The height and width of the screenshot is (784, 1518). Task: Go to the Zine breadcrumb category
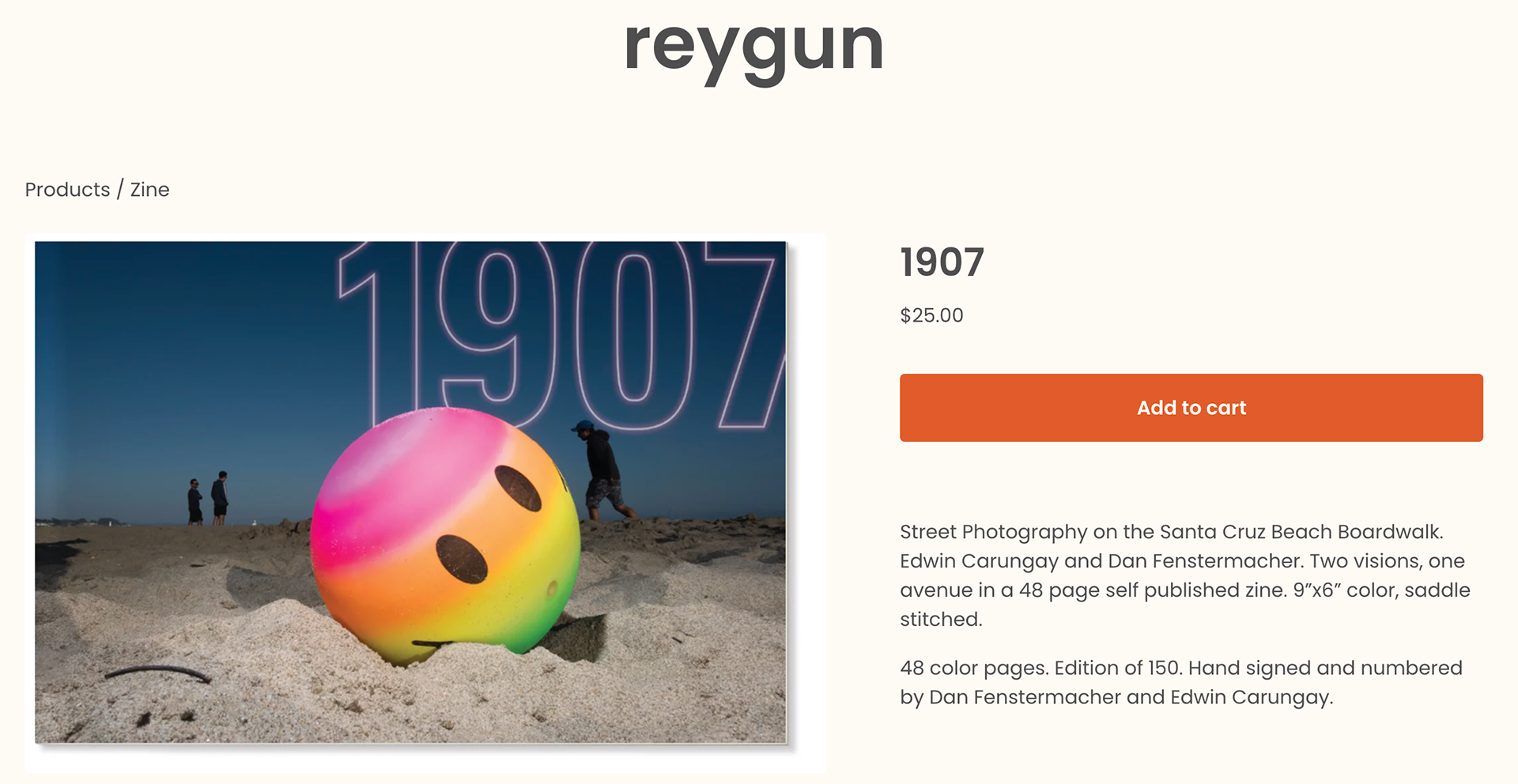[149, 190]
